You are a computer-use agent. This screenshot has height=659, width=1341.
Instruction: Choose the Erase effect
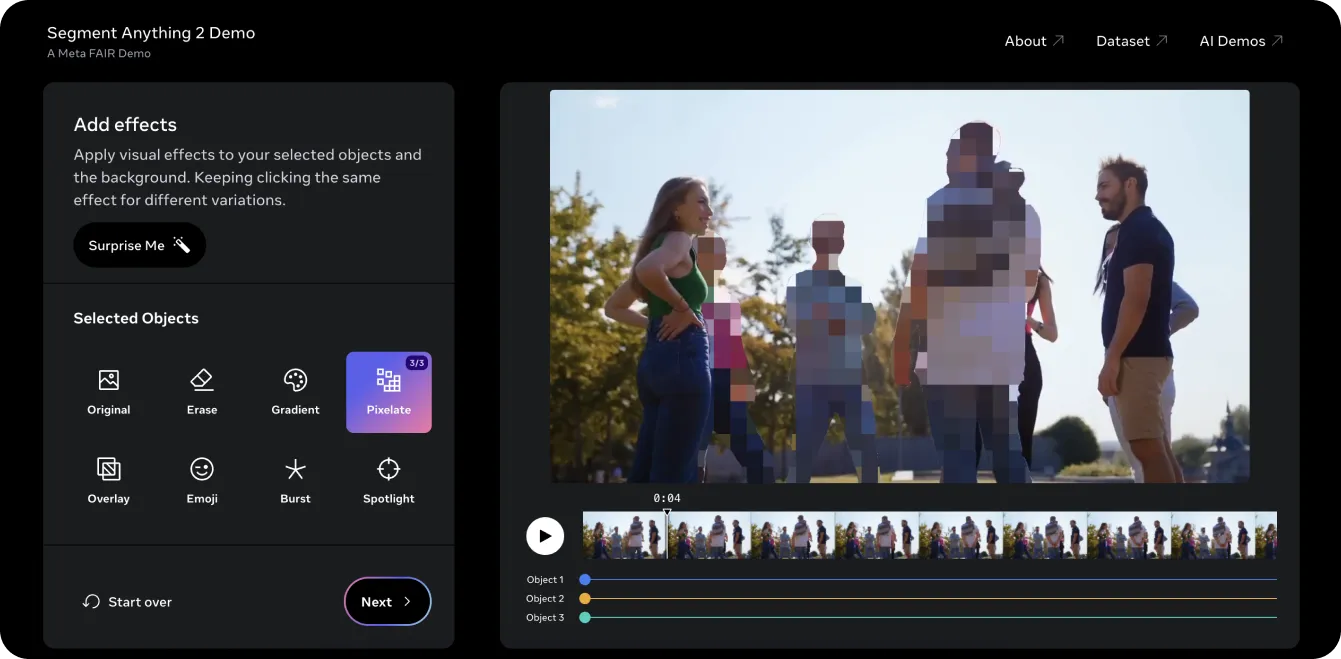[202, 392]
